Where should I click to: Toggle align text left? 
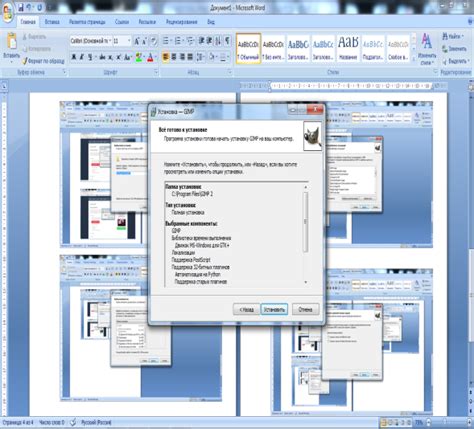166,57
